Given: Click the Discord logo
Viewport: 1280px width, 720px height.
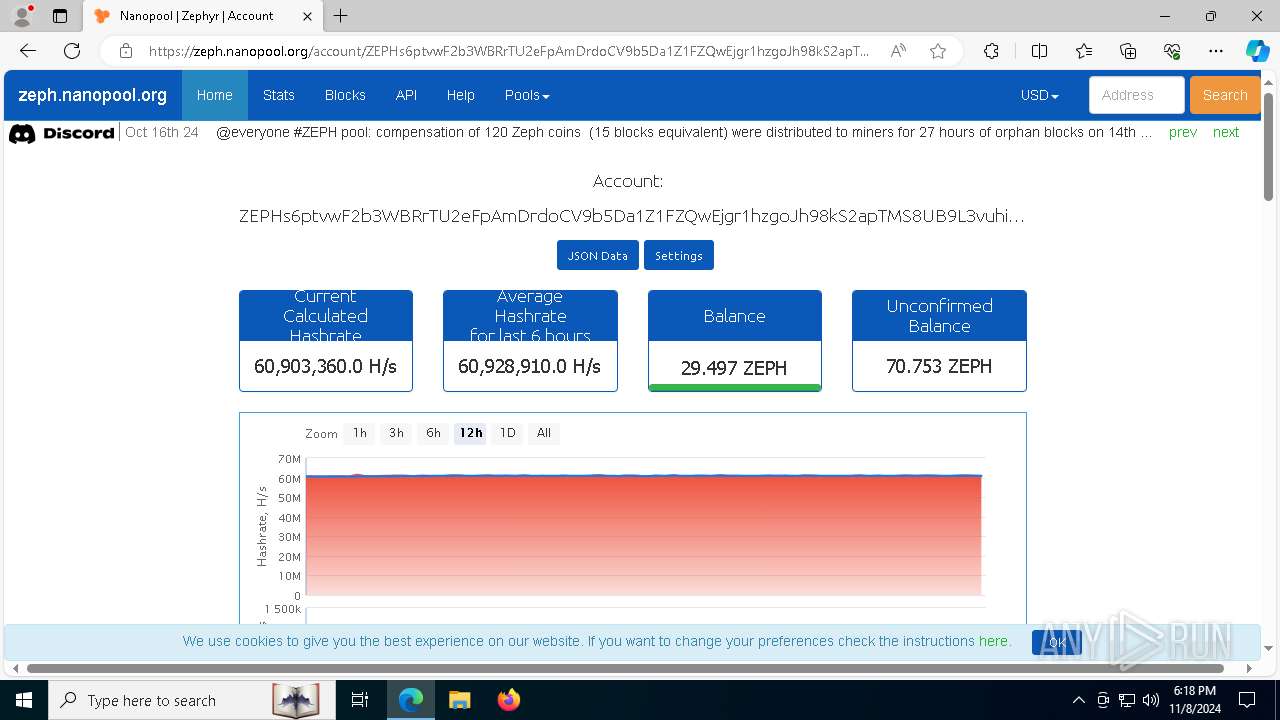Looking at the screenshot, I should [61, 133].
